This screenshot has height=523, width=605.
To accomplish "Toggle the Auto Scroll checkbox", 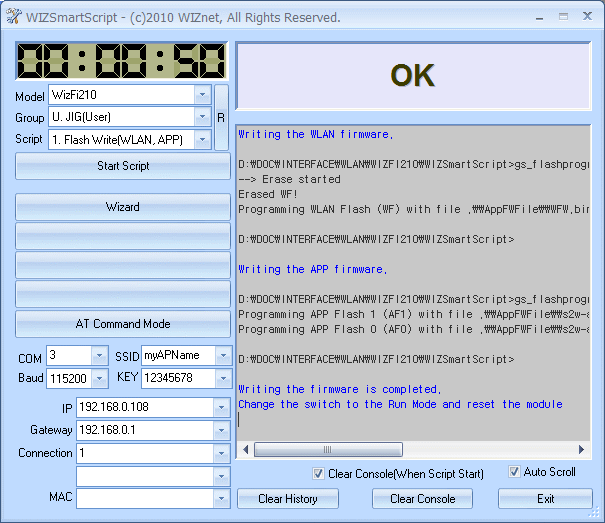I will [x=514, y=472].
